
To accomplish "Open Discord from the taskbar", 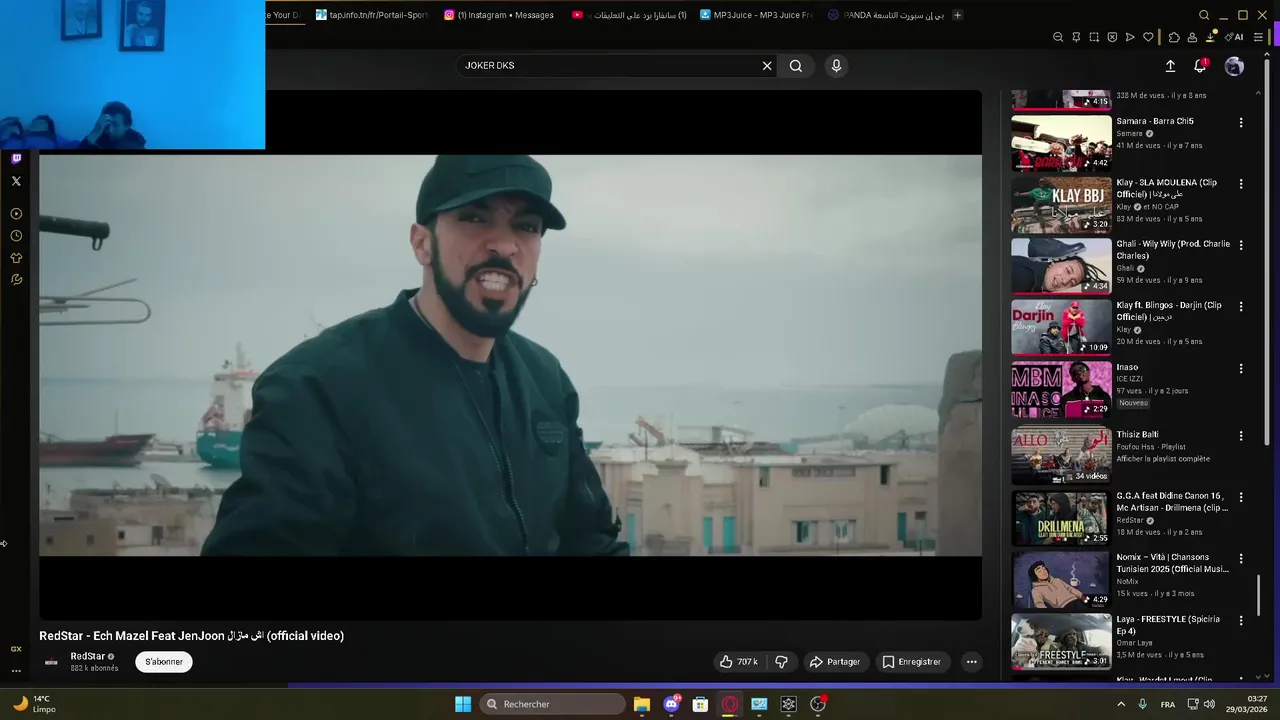I will [x=671, y=704].
